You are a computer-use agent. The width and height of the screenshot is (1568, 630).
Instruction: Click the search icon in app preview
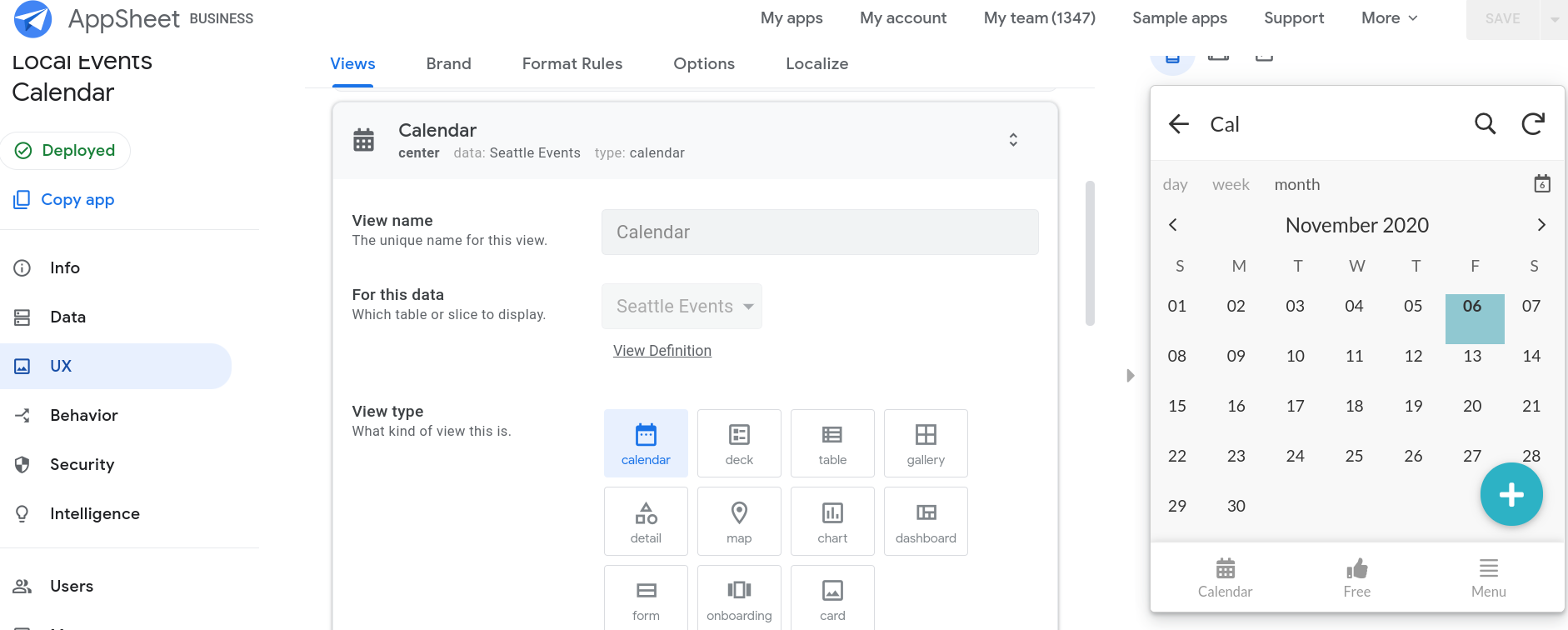(x=1485, y=124)
